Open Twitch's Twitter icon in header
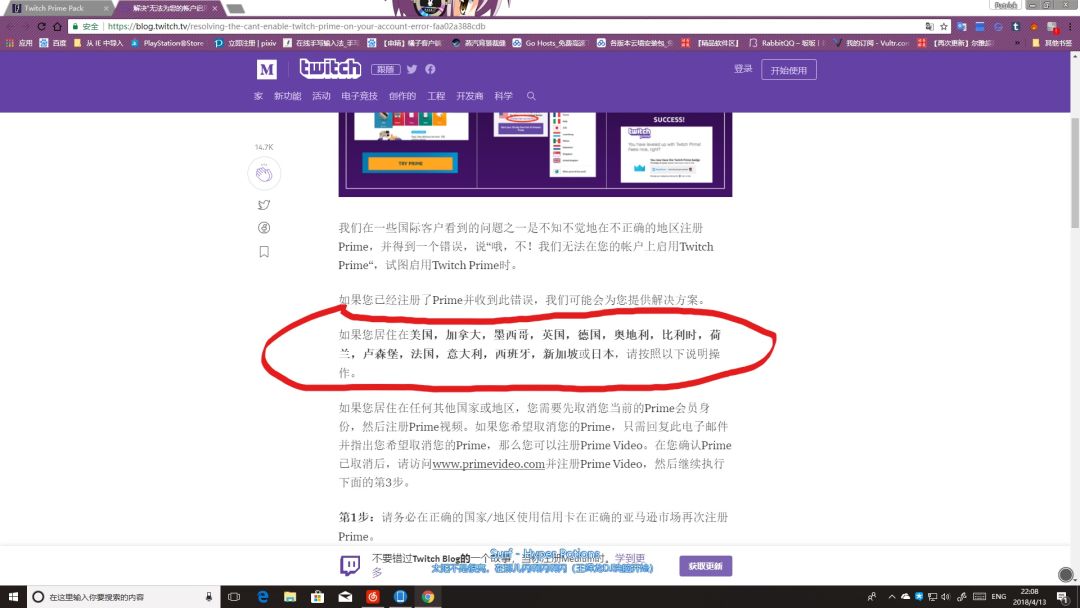Image resolution: width=1080 pixels, height=608 pixels. click(x=412, y=69)
